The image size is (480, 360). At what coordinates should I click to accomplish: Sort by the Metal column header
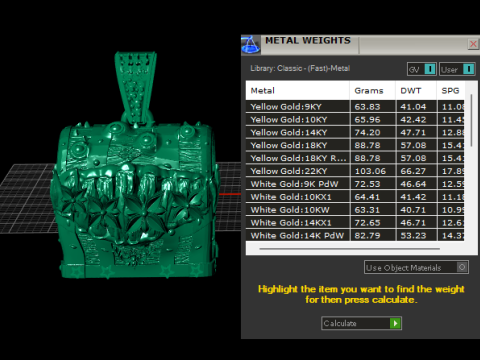click(x=298, y=90)
